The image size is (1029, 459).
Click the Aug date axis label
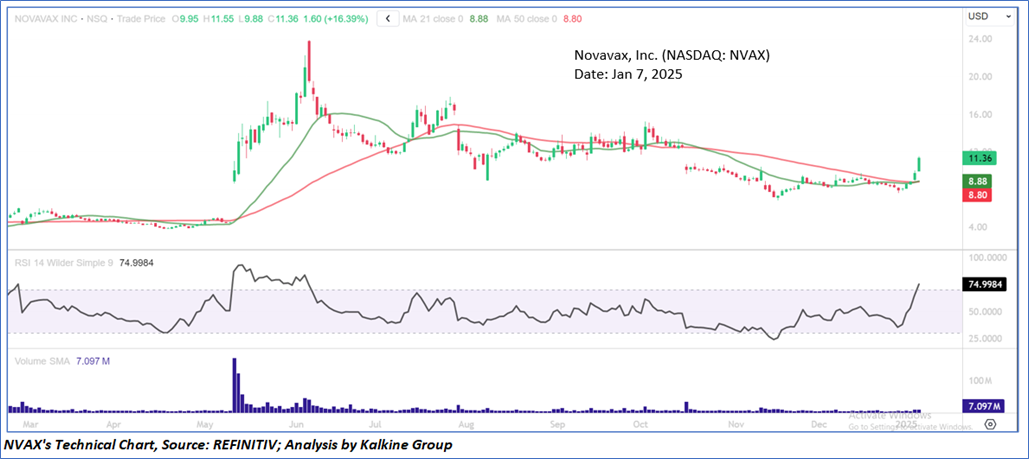pyautogui.click(x=467, y=424)
